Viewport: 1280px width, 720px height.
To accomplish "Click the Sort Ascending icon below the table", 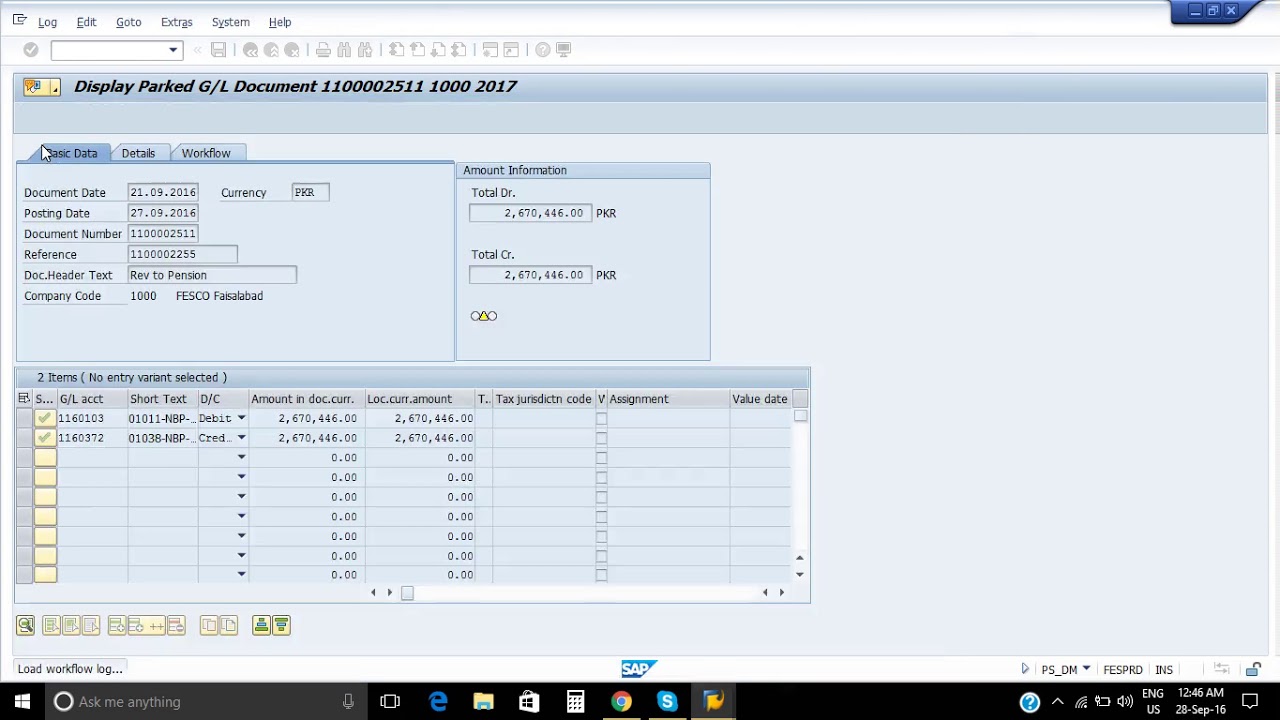I will (x=261, y=625).
